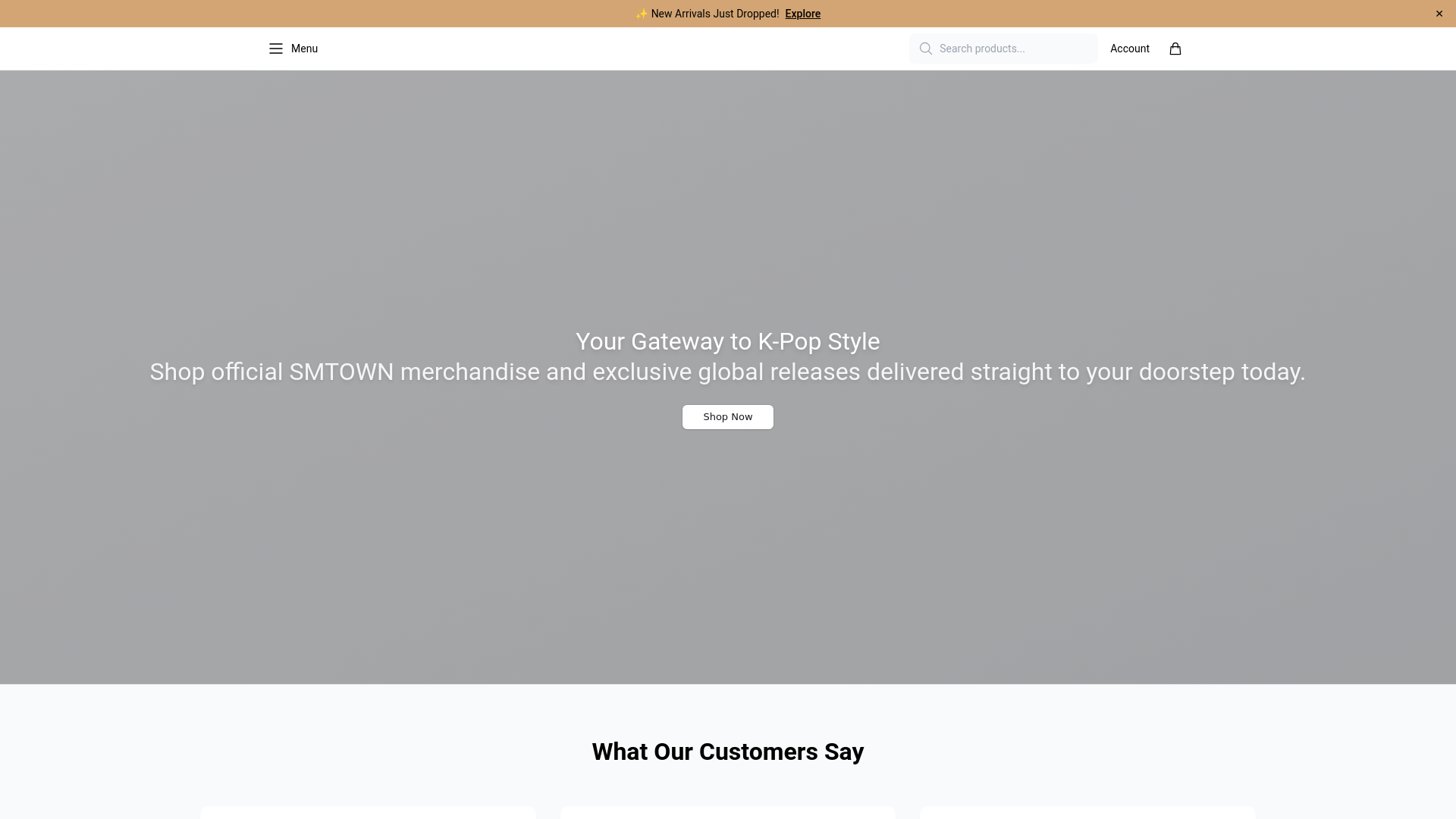Open the shopping bag cart icon
This screenshot has height=819, width=1456.
(1175, 49)
